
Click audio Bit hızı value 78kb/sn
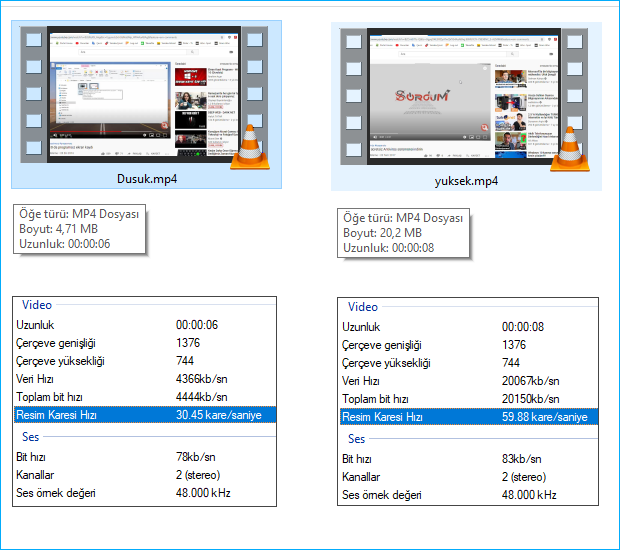point(196,457)
